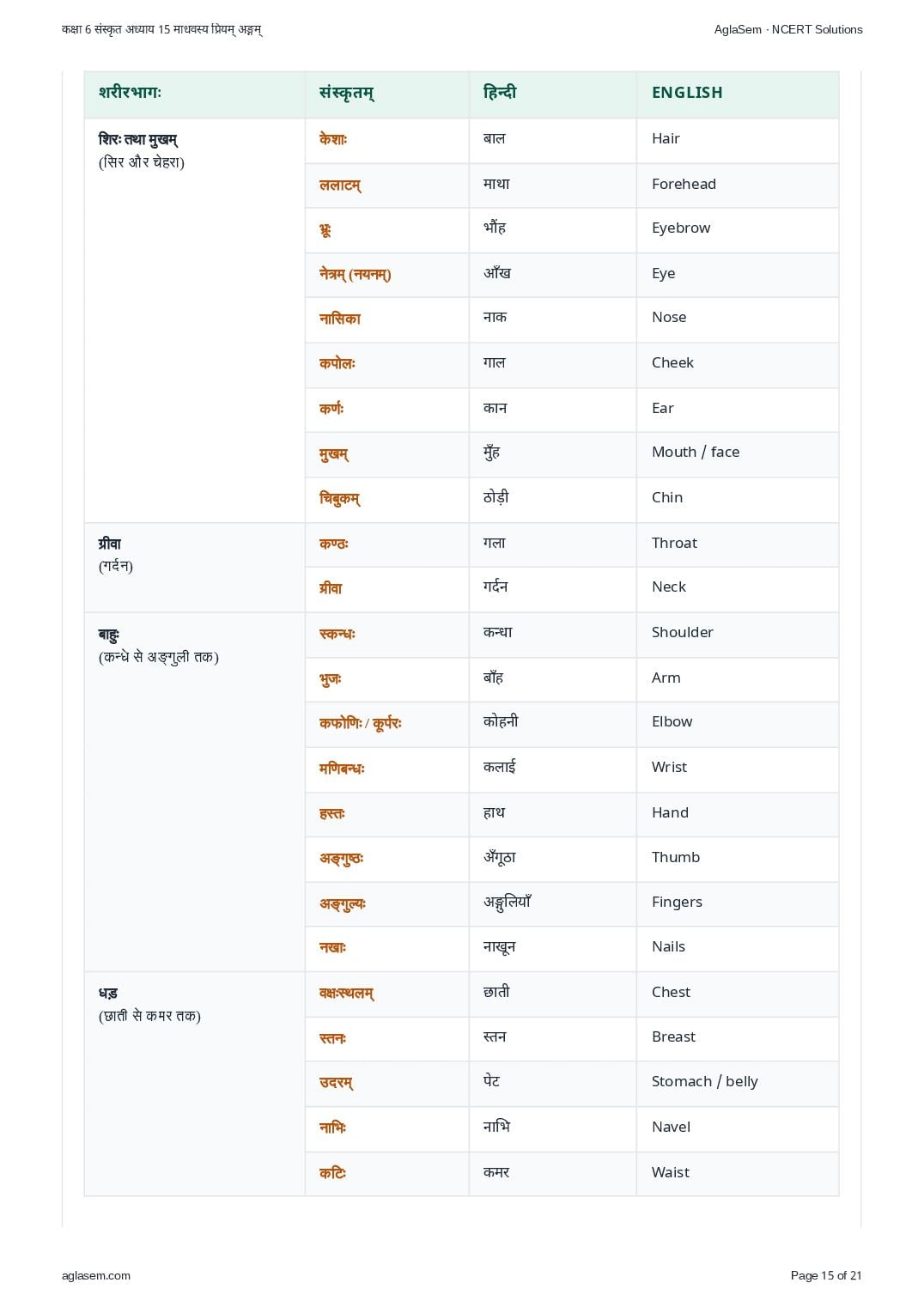Click the AglaSem NCERT Solutions header text
This screenshot has width=924, height=1307.
(788, 29)
